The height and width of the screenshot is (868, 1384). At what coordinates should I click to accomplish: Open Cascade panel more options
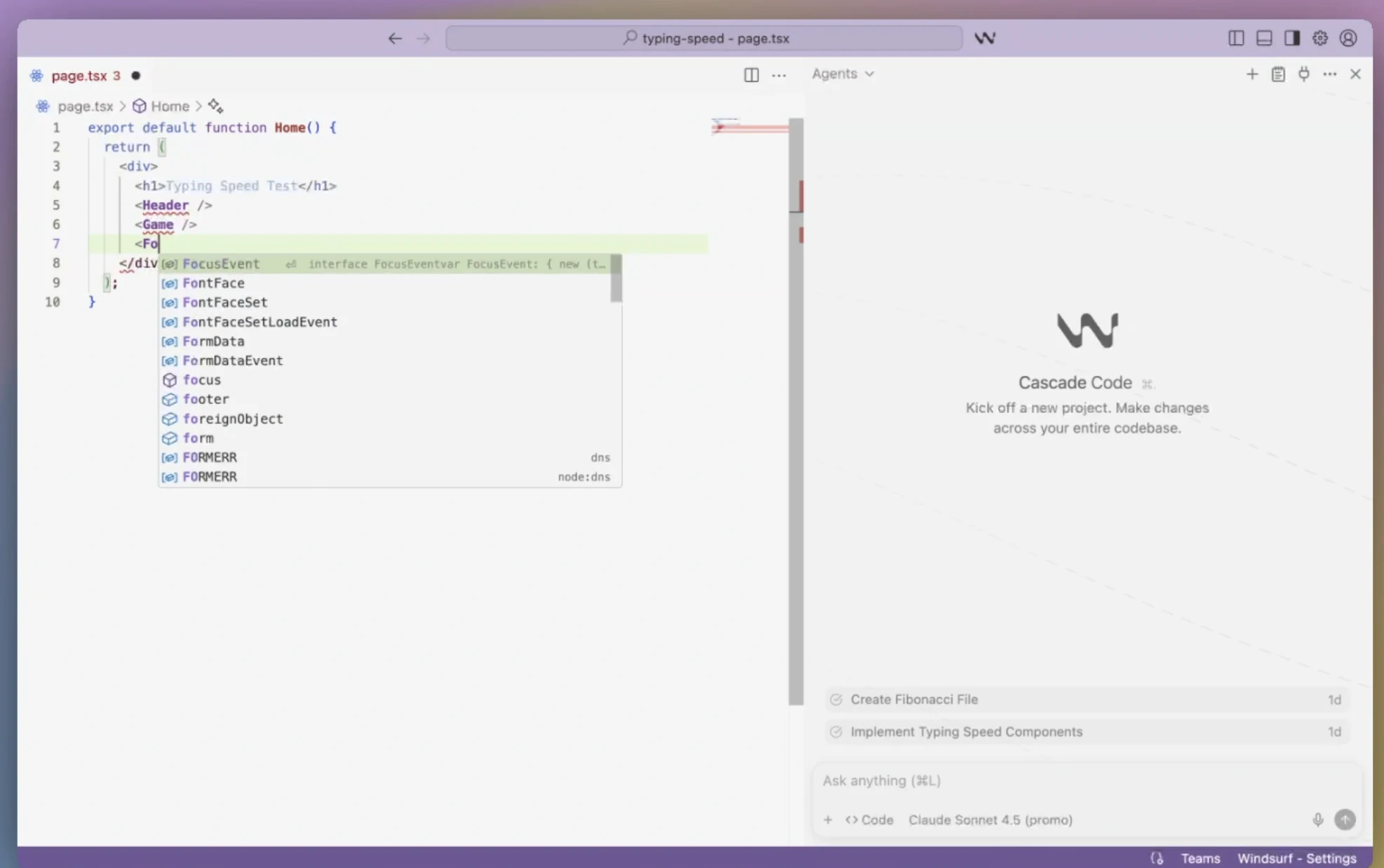click(1330, 74)
